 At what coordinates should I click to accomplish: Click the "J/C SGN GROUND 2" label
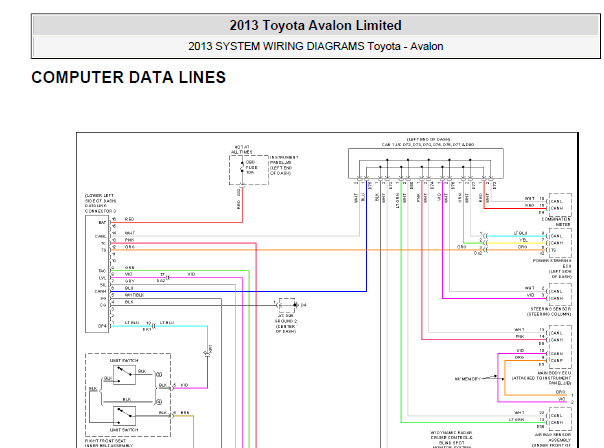(285, 323)
